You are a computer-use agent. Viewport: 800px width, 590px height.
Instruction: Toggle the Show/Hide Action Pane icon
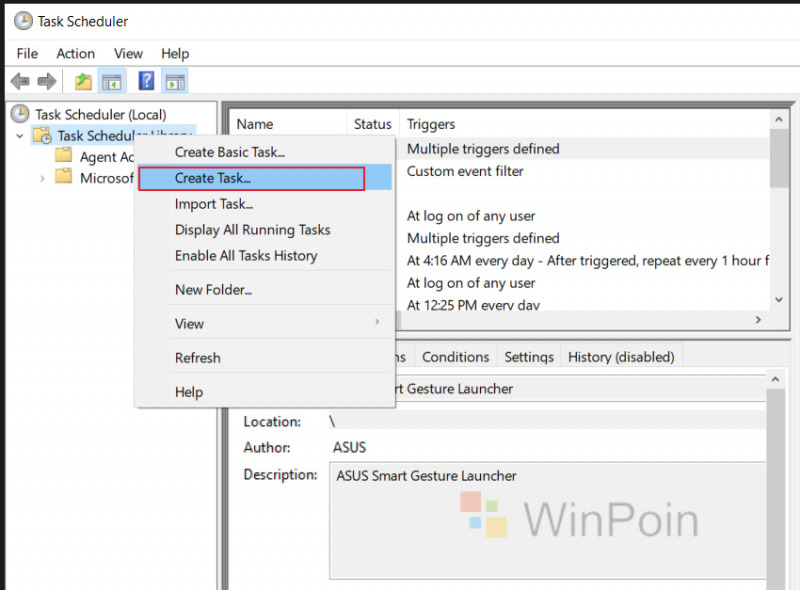tap(175, 81)
